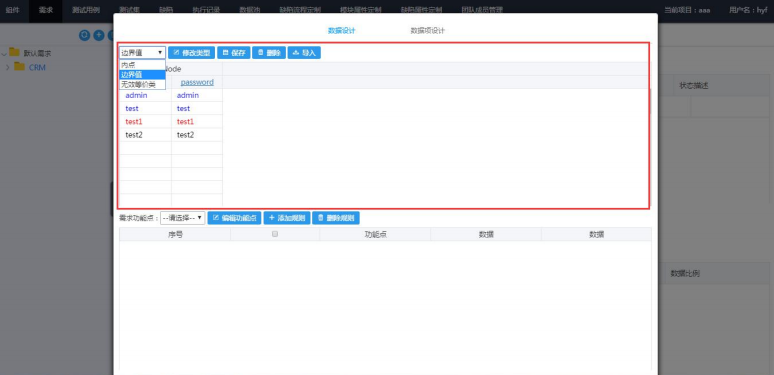Open the 组件 menu in the top bar
This screenshot has width=774, height=375.
pyautogui.click(x=13, y=10)
